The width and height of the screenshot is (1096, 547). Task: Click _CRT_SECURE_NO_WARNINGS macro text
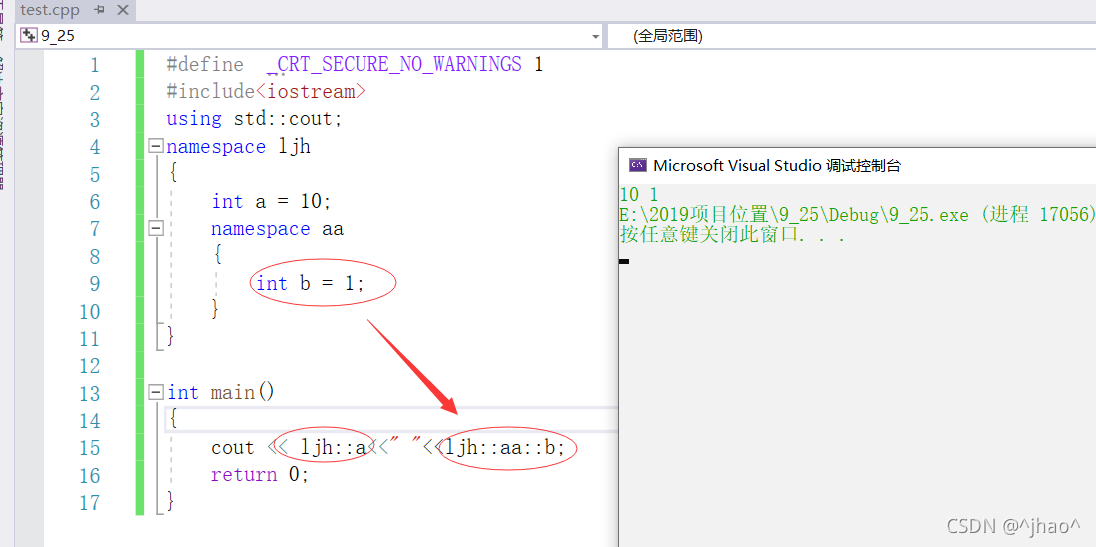(x=394, y=65)
